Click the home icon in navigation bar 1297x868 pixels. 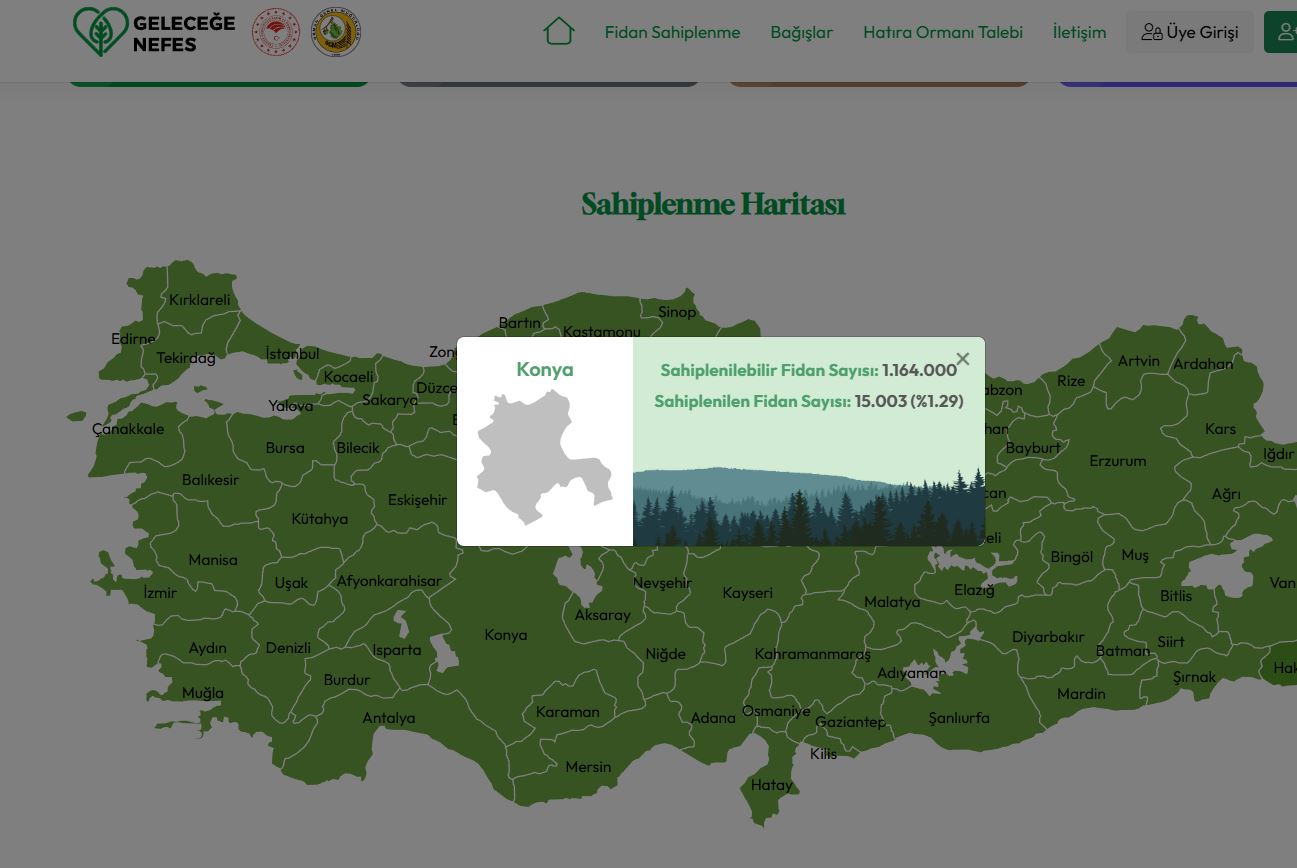pos(558,32)
